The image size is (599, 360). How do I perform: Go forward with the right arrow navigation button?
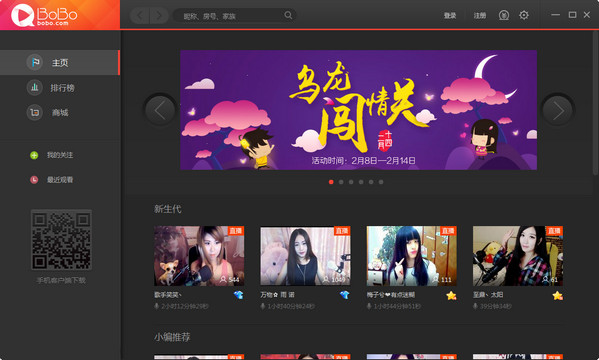pyautogui.click(x=159, y=16)
